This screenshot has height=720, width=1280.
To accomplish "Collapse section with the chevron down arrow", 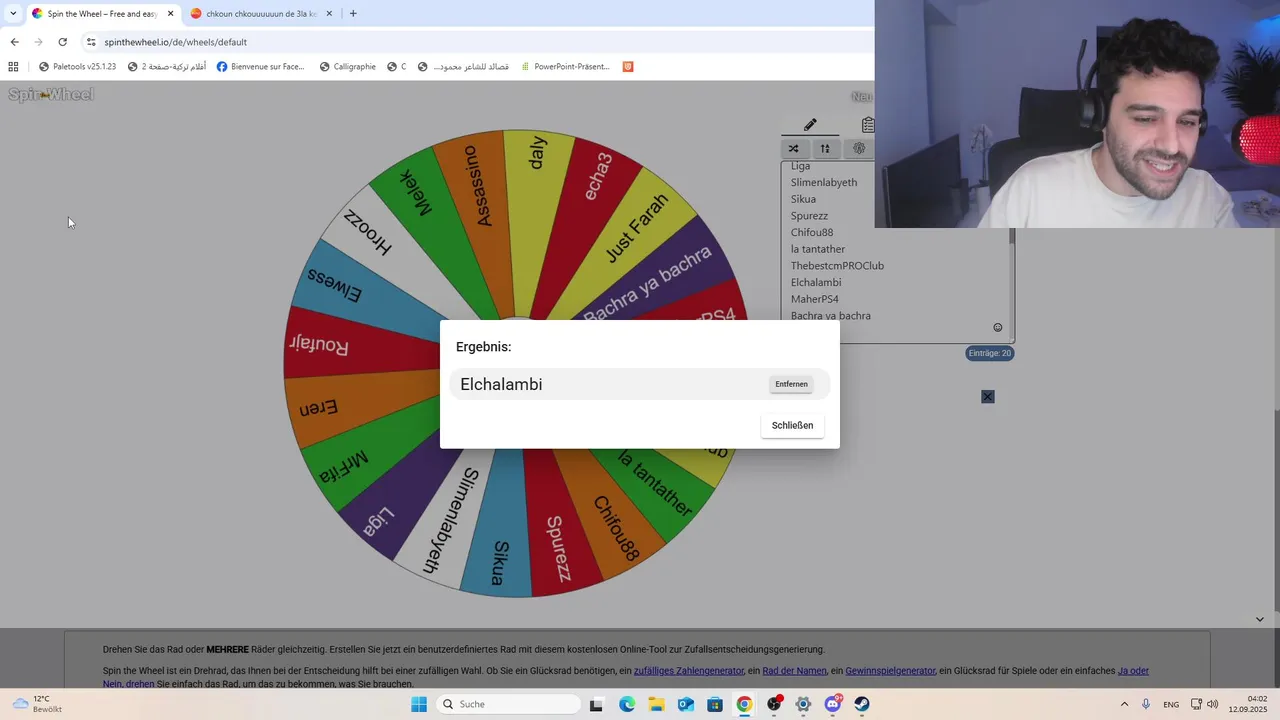I will (x=1259, y=619).
